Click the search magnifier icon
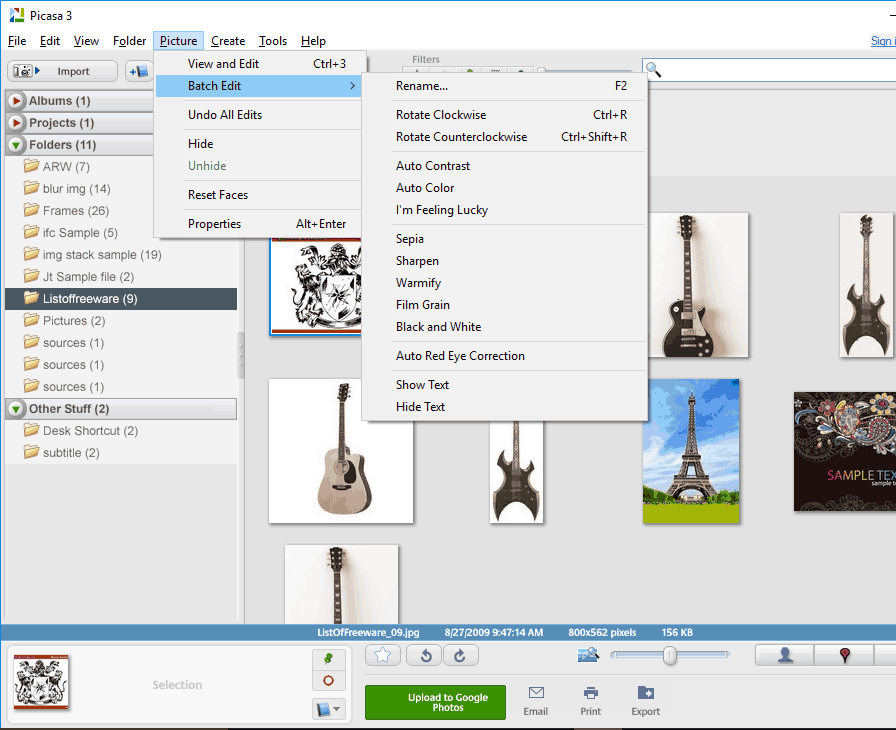896x730 pixels. pos(653,70)
